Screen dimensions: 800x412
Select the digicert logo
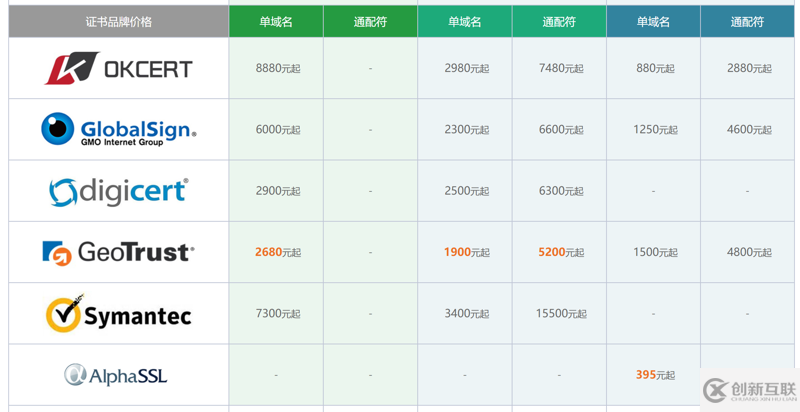coord(118,192)
